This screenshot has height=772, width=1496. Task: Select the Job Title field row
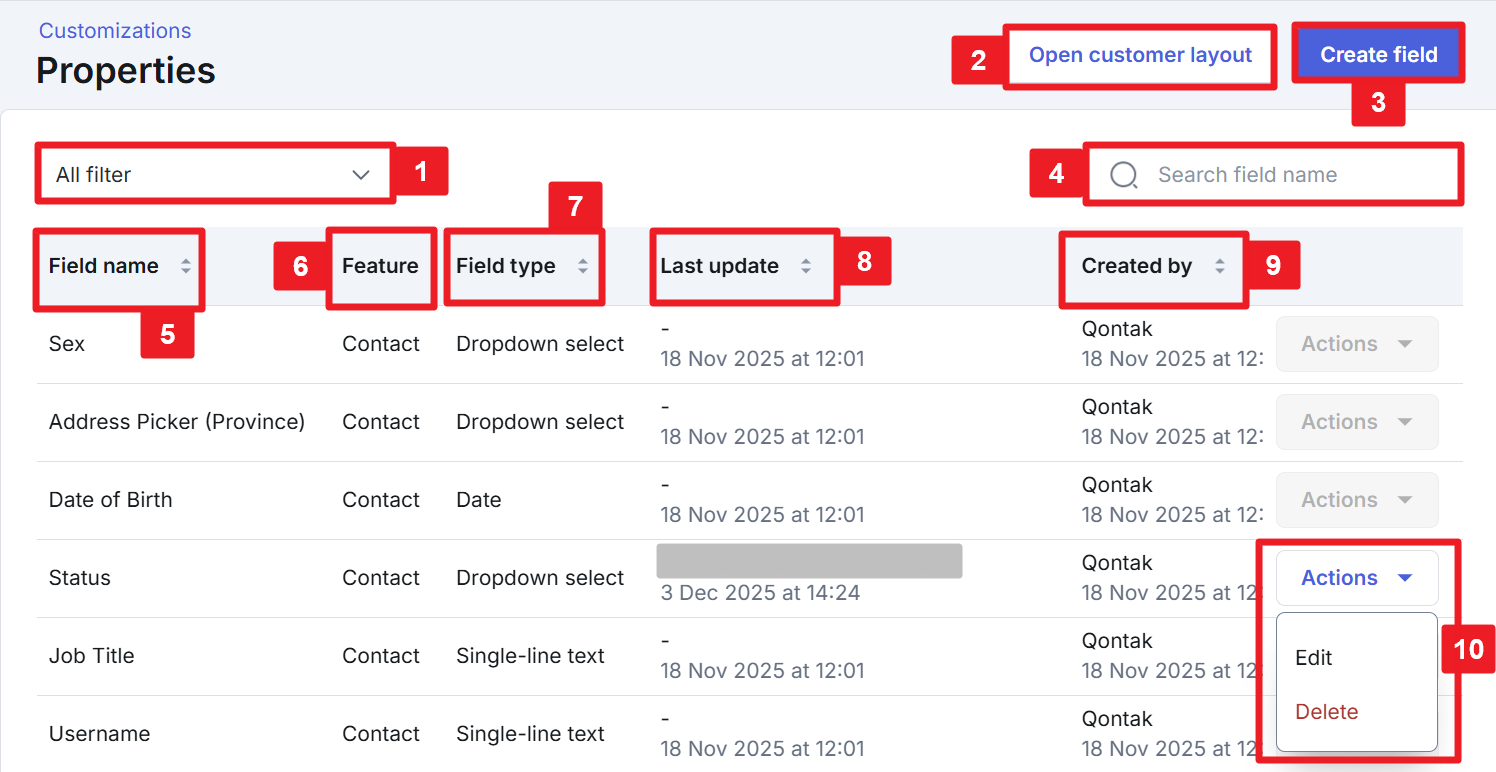[92, 656]
